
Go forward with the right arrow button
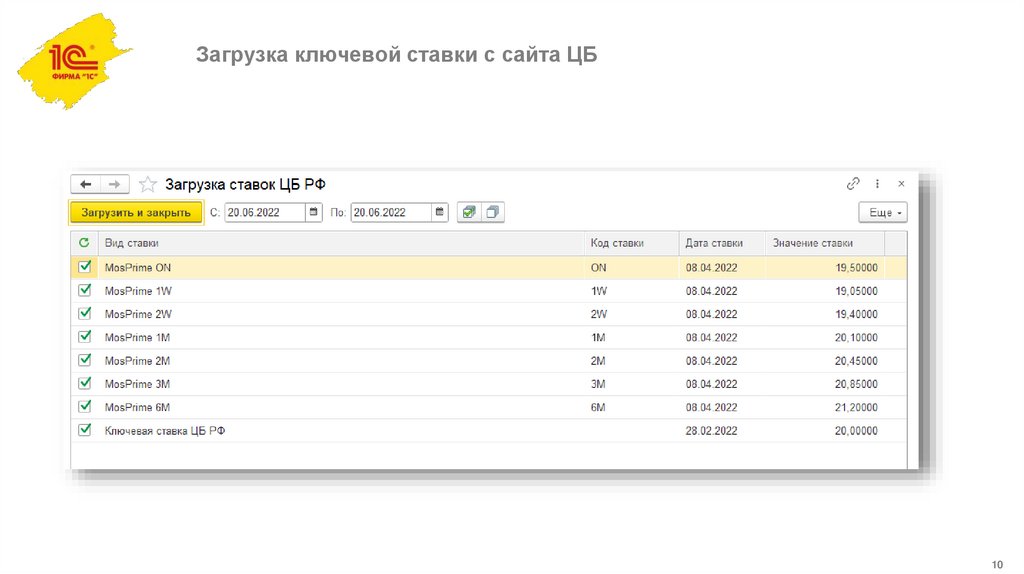(114, 184)
